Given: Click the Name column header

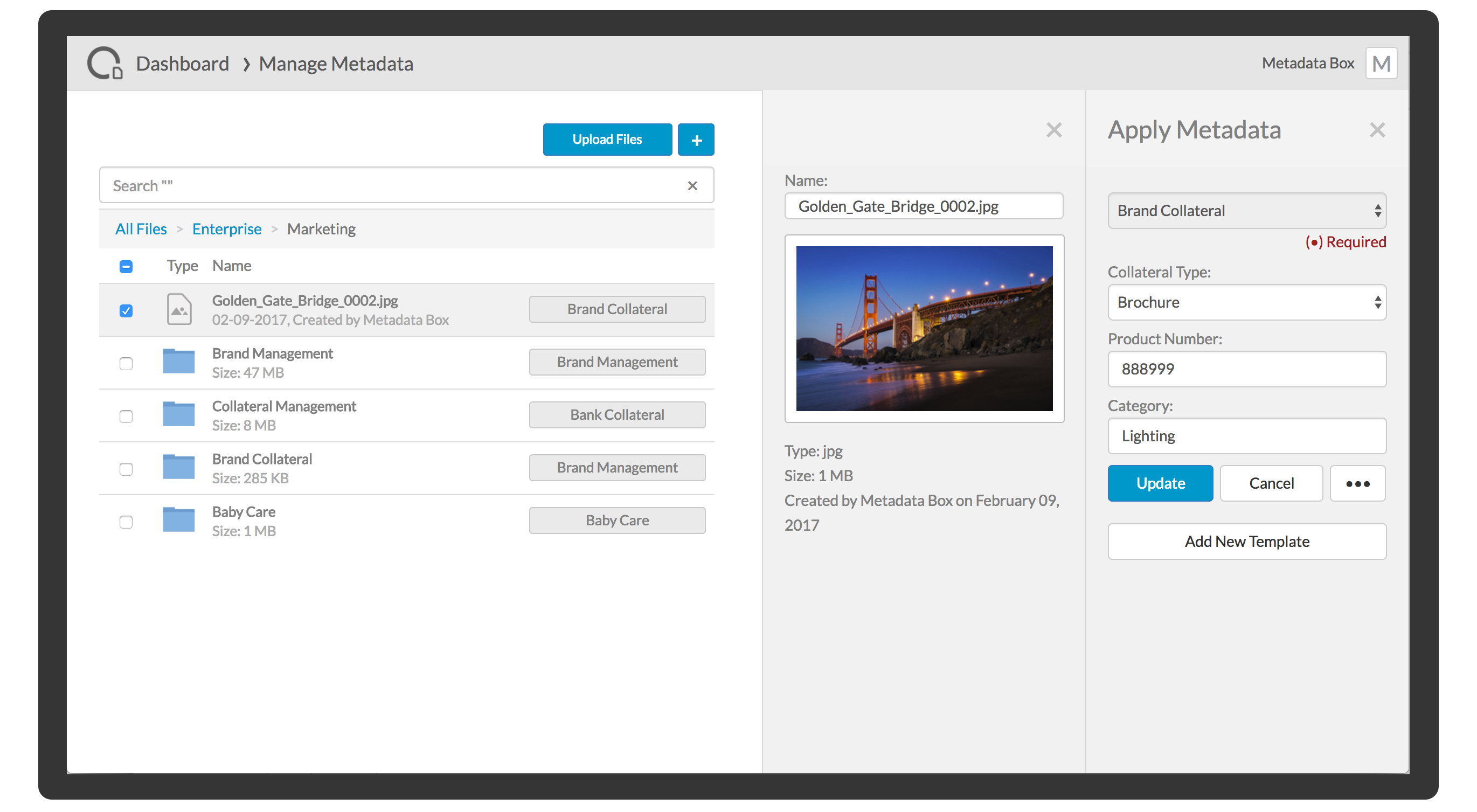Looking at the screenshot, I should (x=232, y=266).
